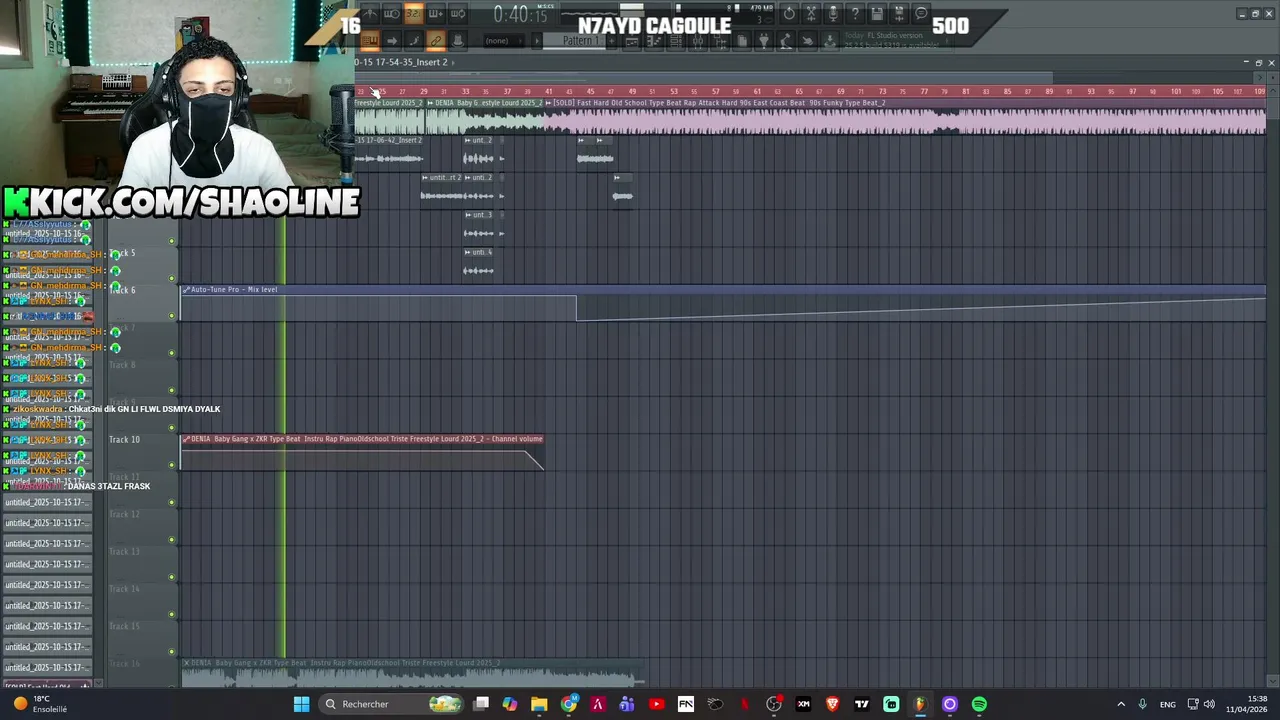Click the 0:40:15 time display
This screenshot has width=1280, height=720.
pos(521,15)
